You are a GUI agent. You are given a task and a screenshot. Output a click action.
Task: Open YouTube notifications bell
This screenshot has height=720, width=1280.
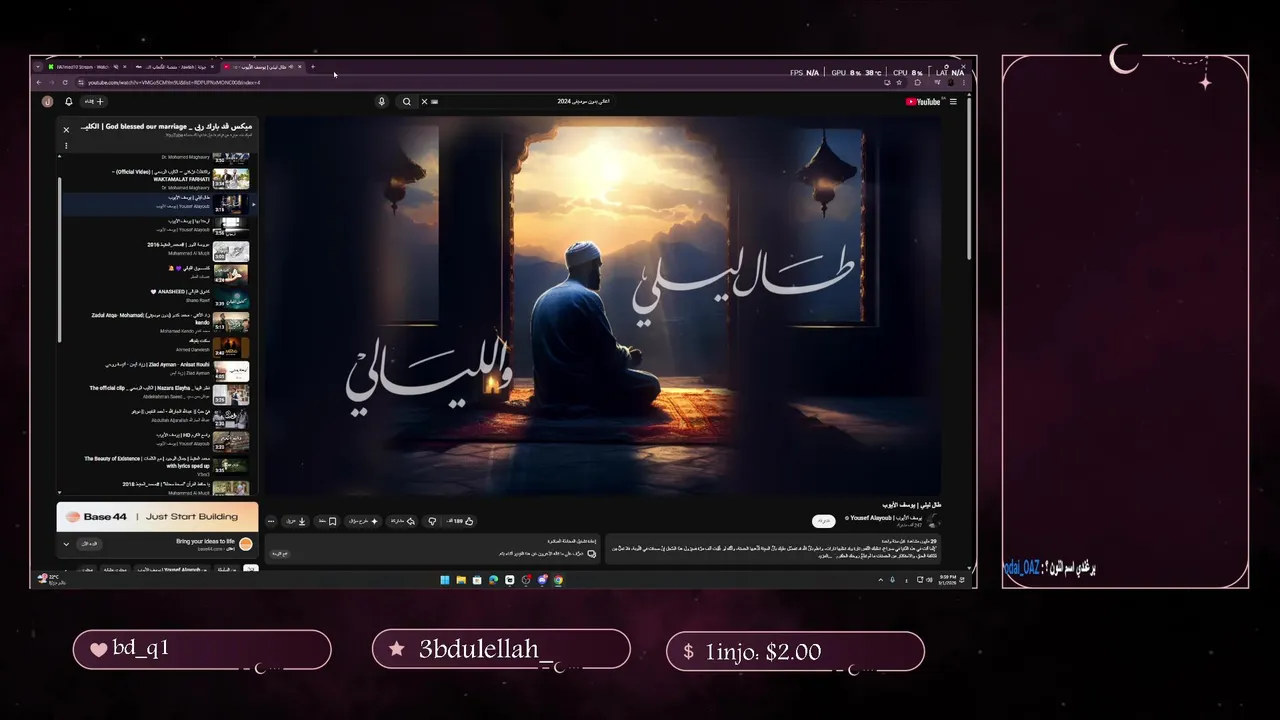click(69, 101)
